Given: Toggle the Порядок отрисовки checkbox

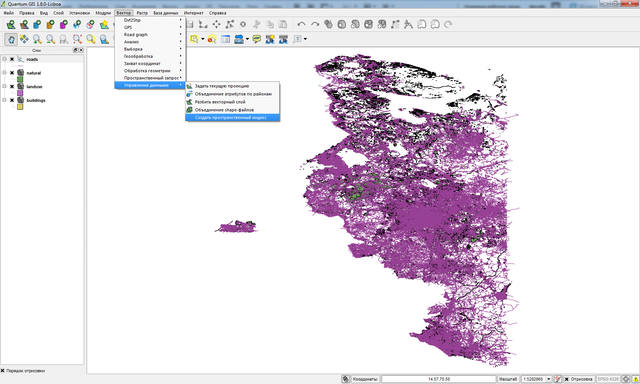Looking at the screenshot, I should [3, 371].
